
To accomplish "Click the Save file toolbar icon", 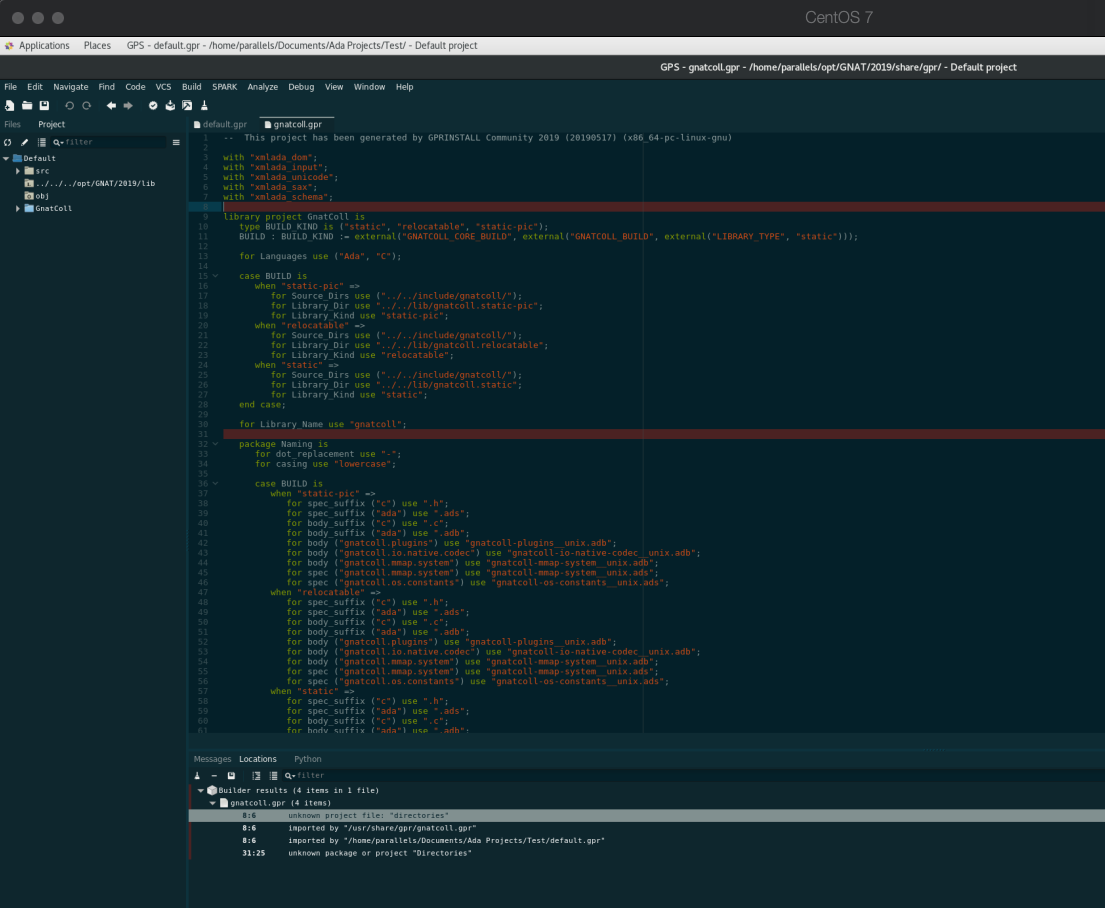I will coord(45,105).
